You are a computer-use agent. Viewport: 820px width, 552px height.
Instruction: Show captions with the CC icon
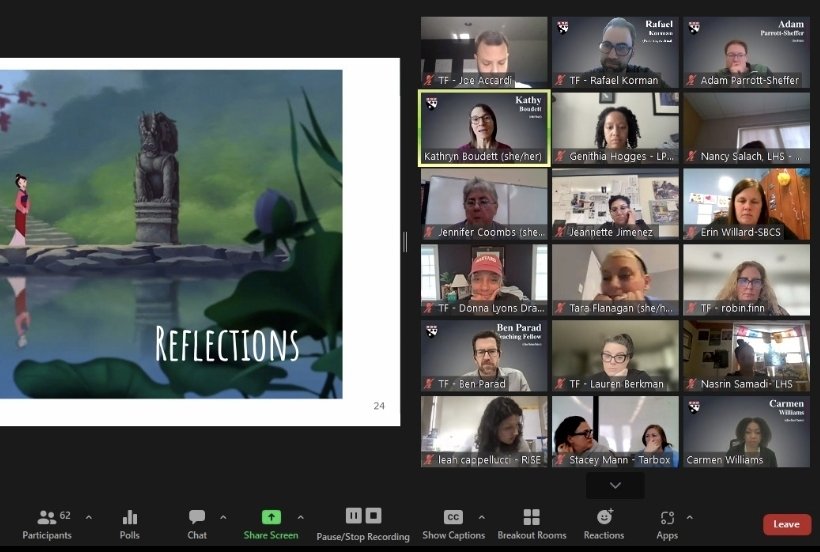pos(453,517)
